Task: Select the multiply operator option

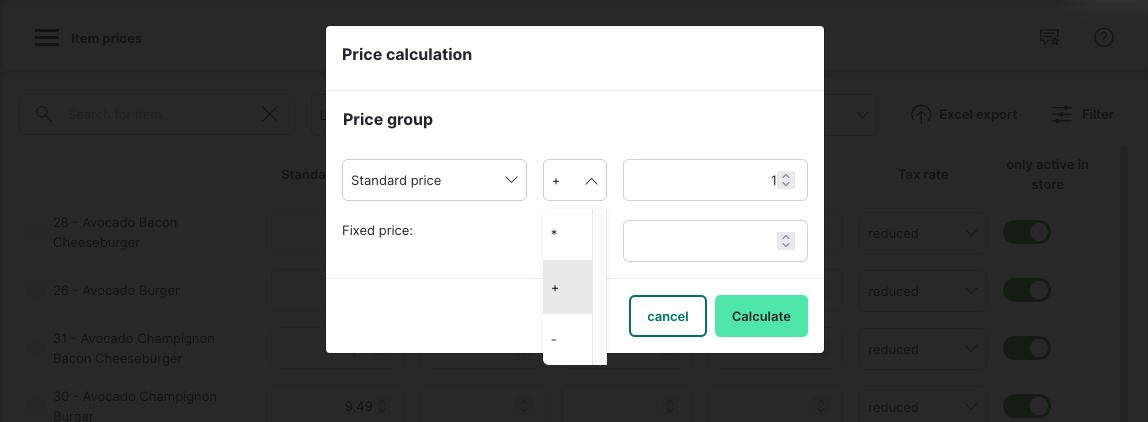Action: [x=567, y=233]
